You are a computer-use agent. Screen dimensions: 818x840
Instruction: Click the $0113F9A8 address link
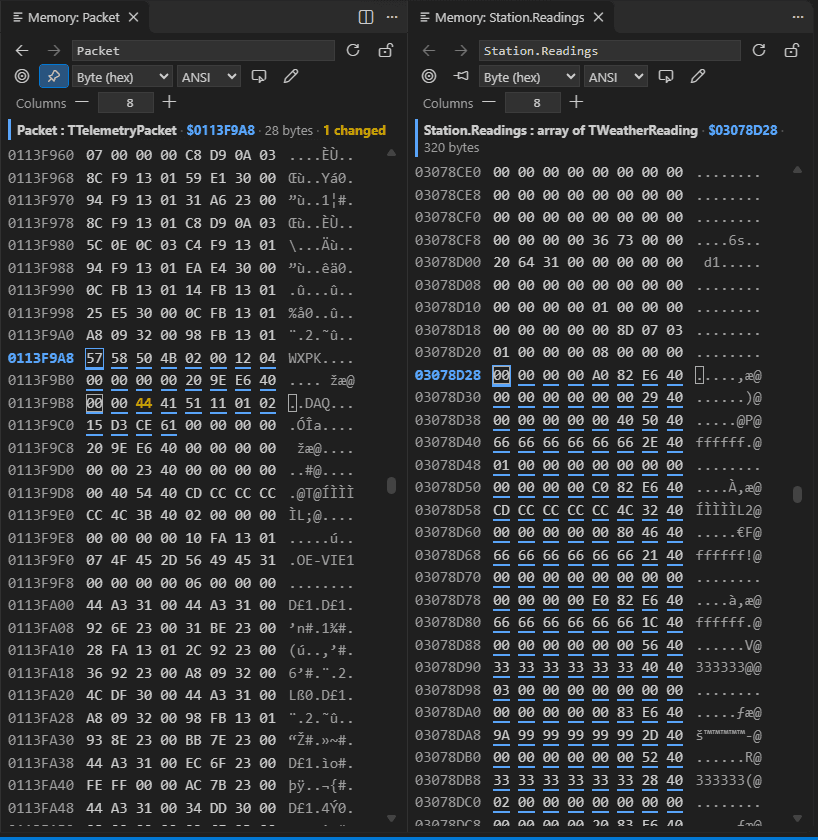tap(220, 130)
